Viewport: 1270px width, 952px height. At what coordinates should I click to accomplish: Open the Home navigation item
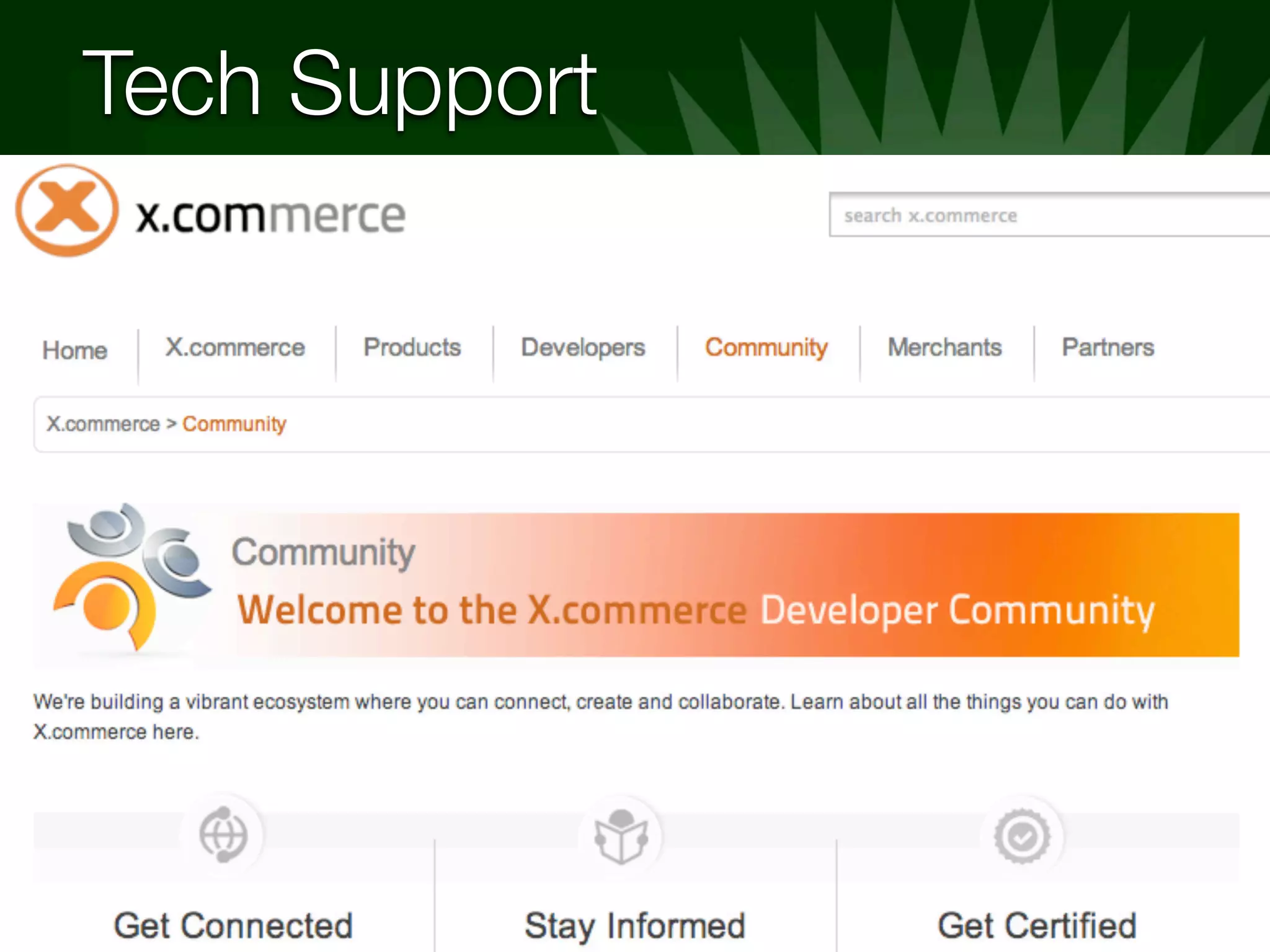tap(74, 350)
